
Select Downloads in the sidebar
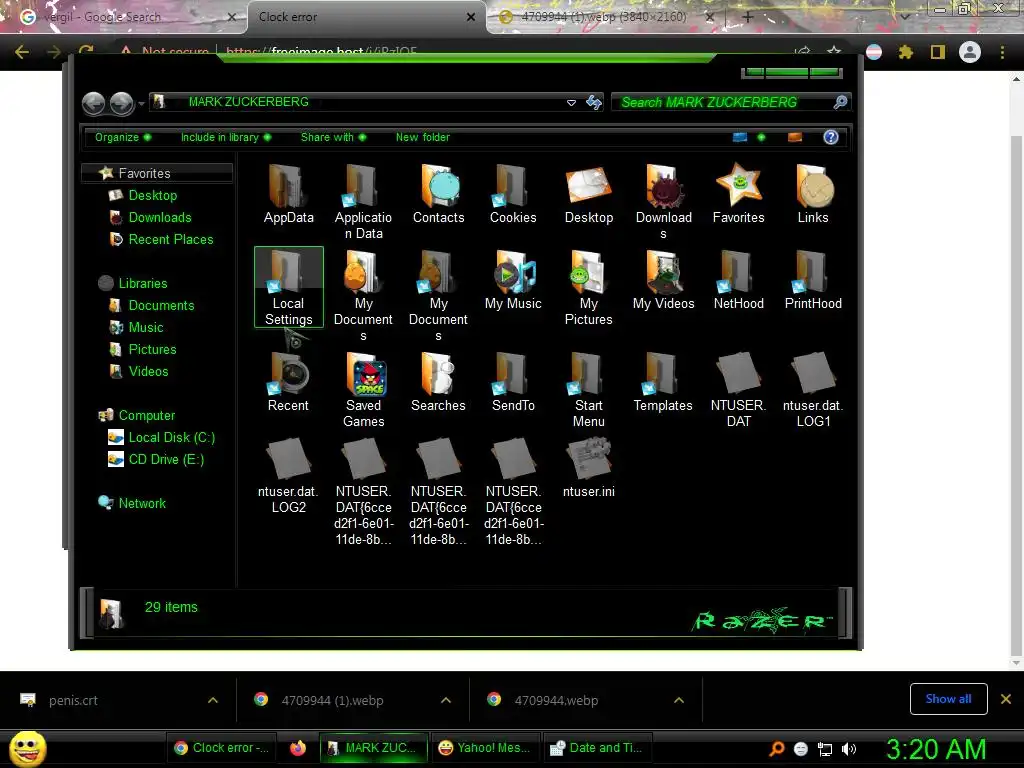pyautogui.click(x=159, y=217)
